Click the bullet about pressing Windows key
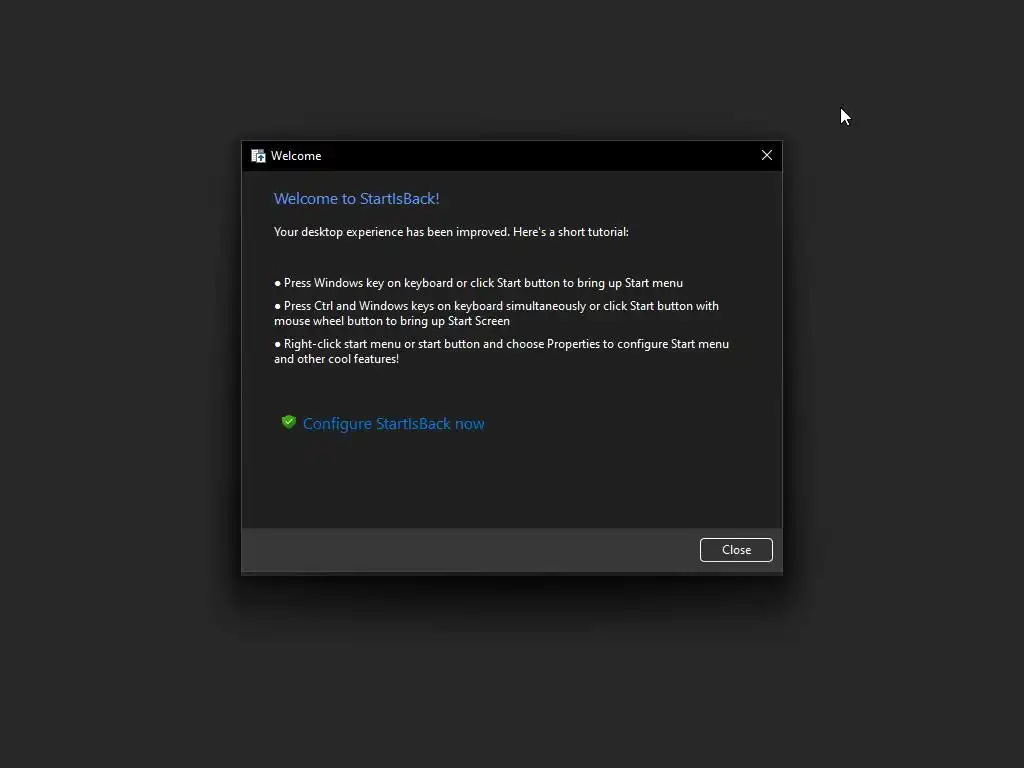This screenshot has width=1024, height=768. (x=479, y=283)
